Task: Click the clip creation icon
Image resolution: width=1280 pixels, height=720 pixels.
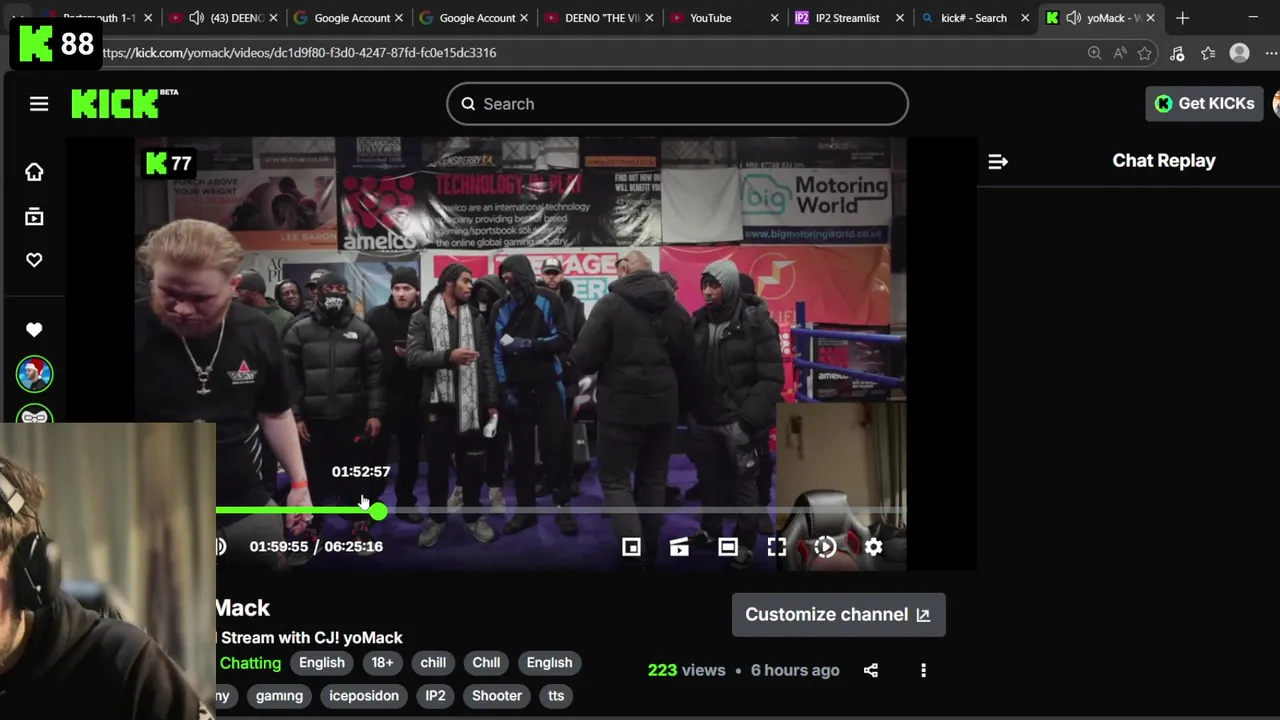Action: click(x=679, y=547)
